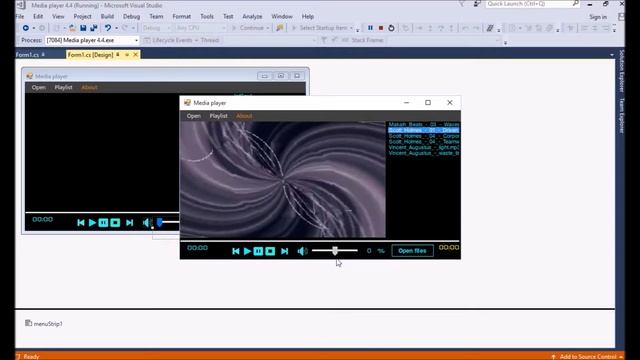Select the Vincent_Augustus light.mp3 playlist entry
This screenshot has height=360, width=640.
[x=424, y=147]
